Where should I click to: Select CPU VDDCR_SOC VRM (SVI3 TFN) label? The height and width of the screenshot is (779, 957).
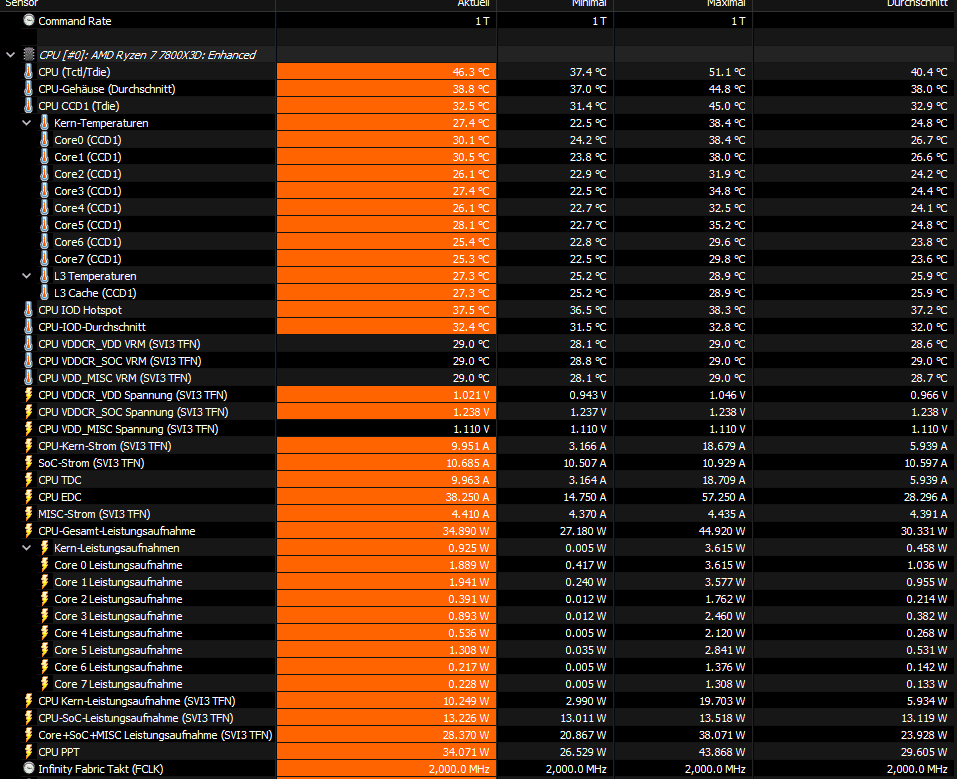pyautogui.click(x=120, y=361)
